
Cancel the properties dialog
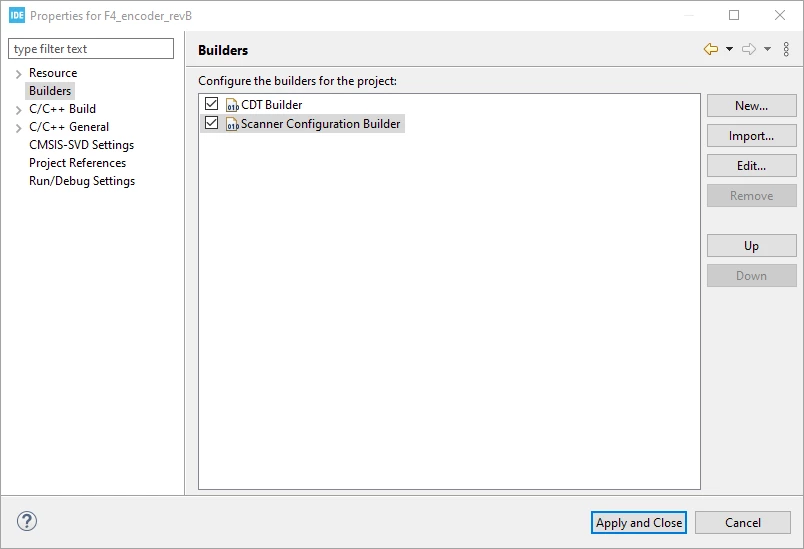click(743, 522)
